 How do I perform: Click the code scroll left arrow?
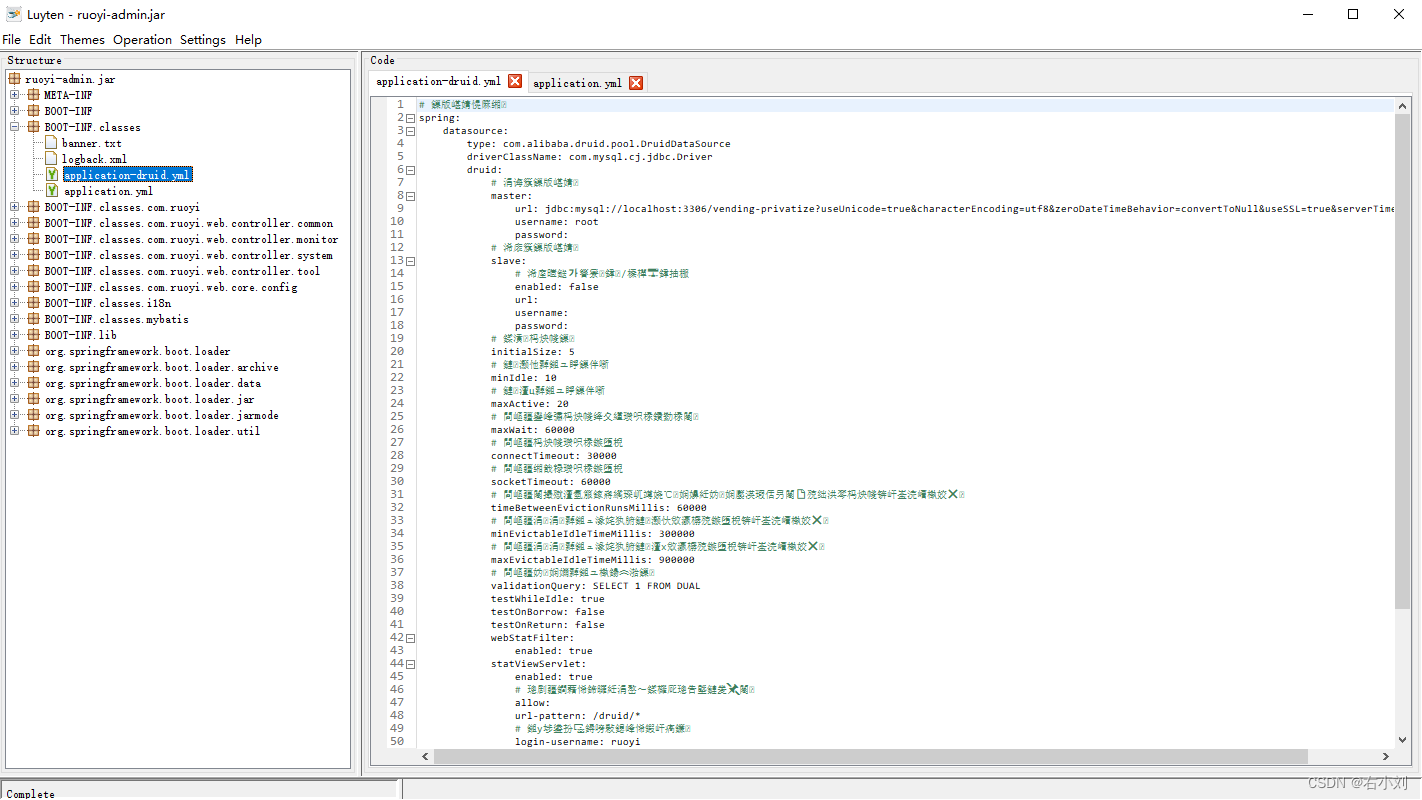[425, 756]
